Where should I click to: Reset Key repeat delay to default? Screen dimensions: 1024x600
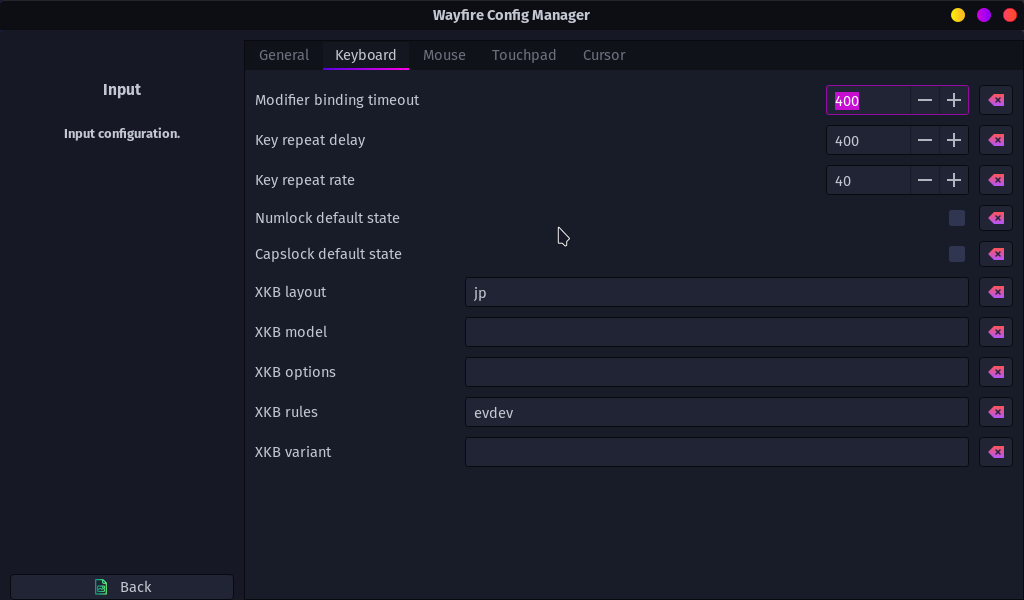coord(996,140)
